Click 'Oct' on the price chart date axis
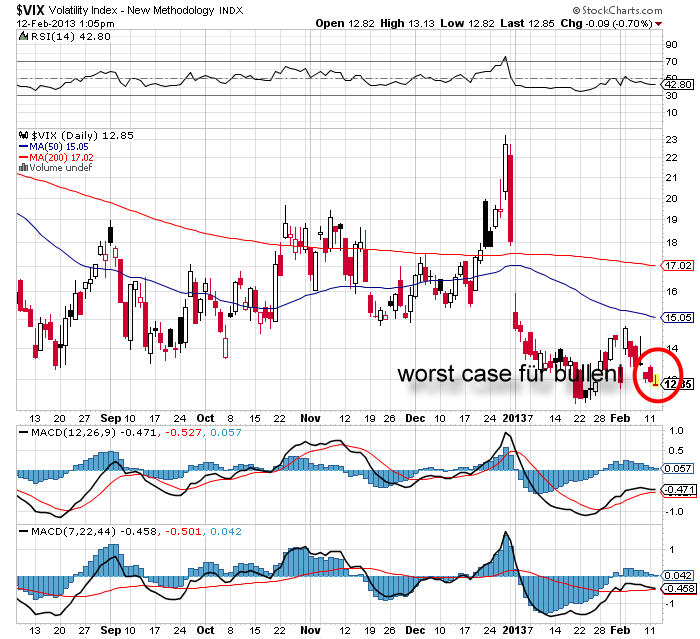Screen dimensions: 700x639 tap(205, 418)
